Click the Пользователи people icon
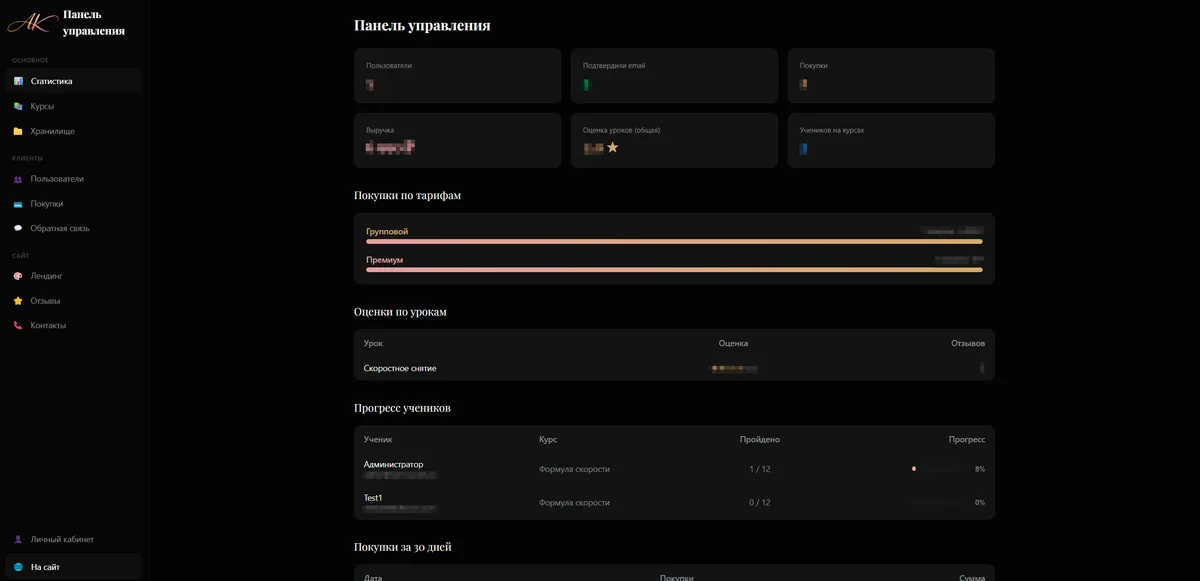Viewport: 1200px width, 581px height. [18, 179]
